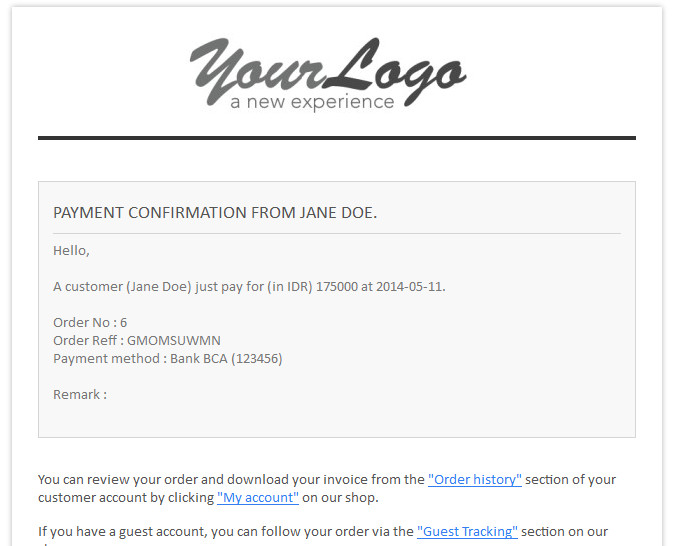Click the "a new experience" tagline

coord(312,102)
